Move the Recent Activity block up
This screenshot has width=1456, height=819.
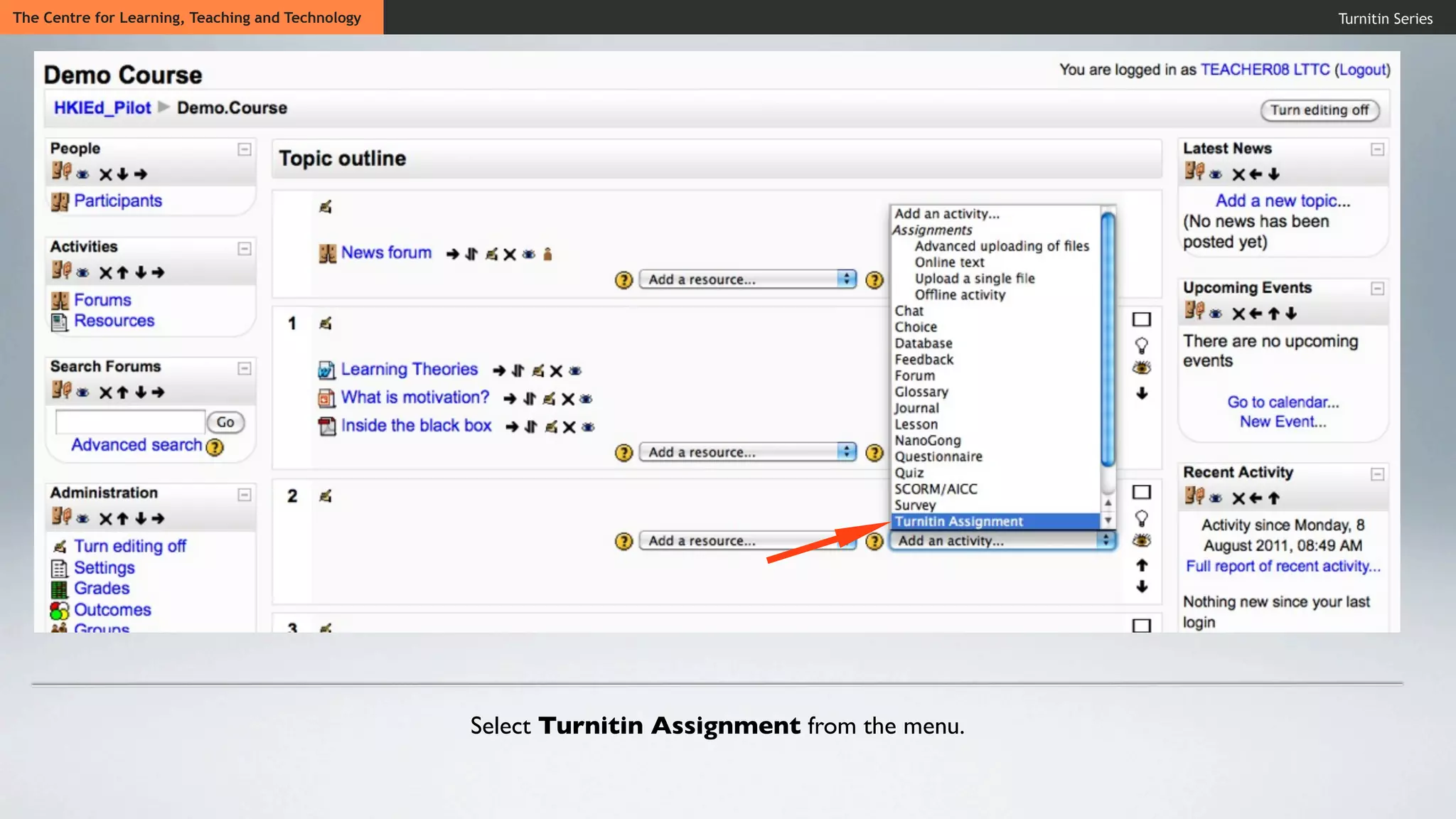tap(1273, 498)
